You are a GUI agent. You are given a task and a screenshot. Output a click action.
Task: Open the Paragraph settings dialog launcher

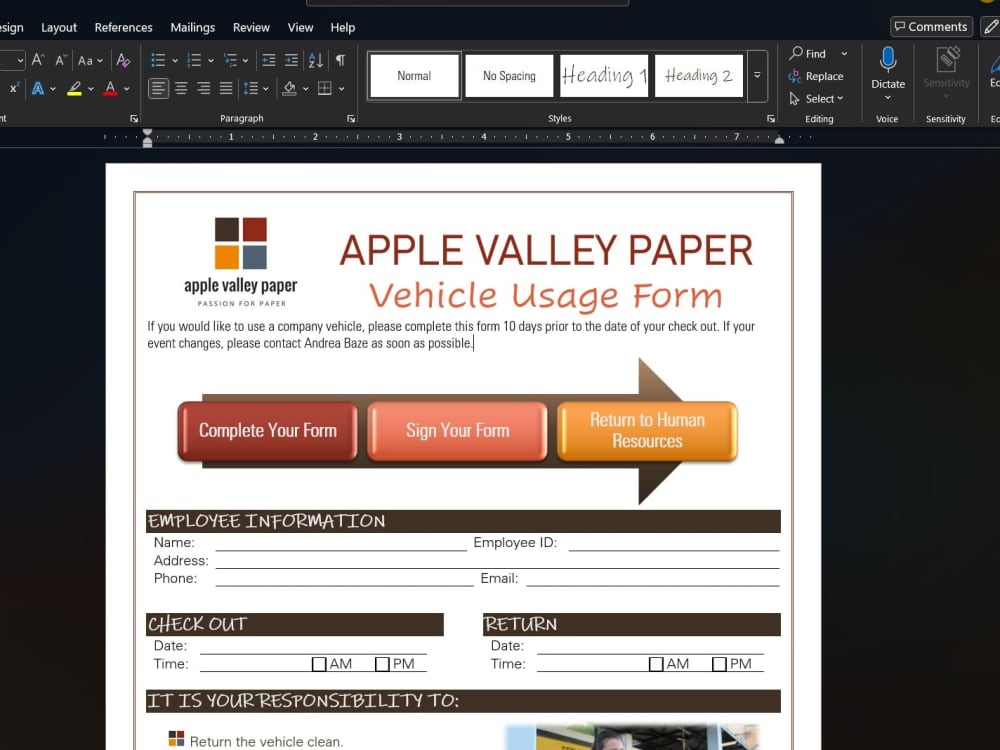tap(351, 119)
